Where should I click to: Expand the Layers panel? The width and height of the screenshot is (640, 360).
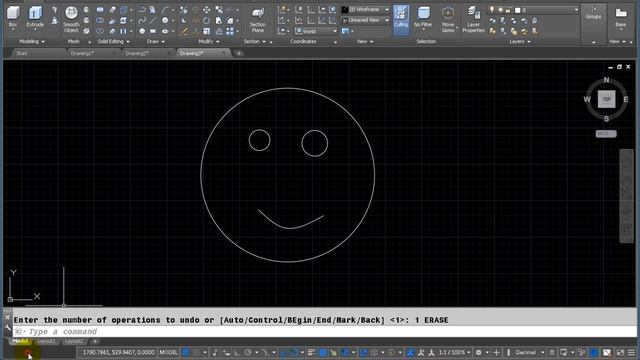click(520, 42)
